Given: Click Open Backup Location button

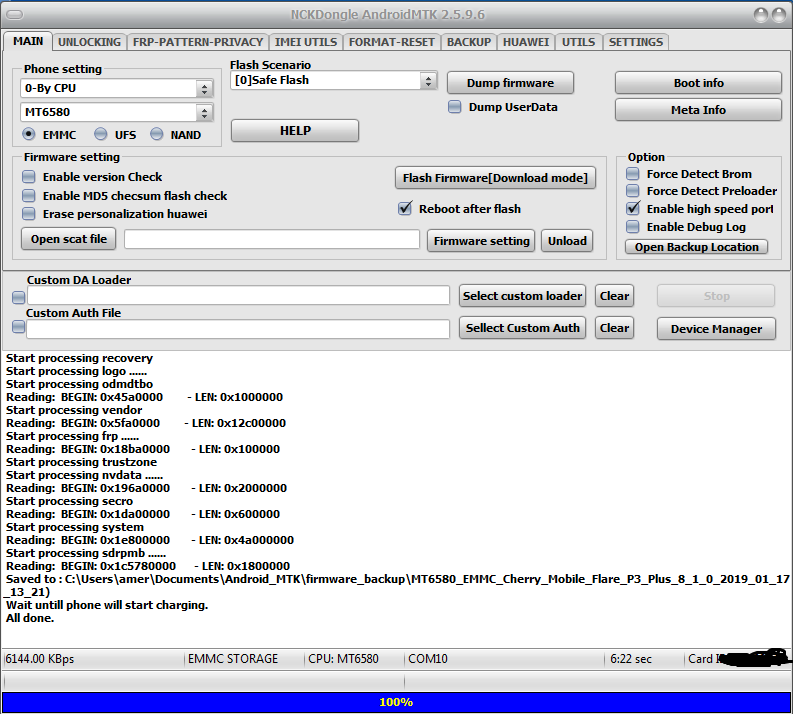Looking at the screenshot, I should pyautogui.click(x=696, y=247).
